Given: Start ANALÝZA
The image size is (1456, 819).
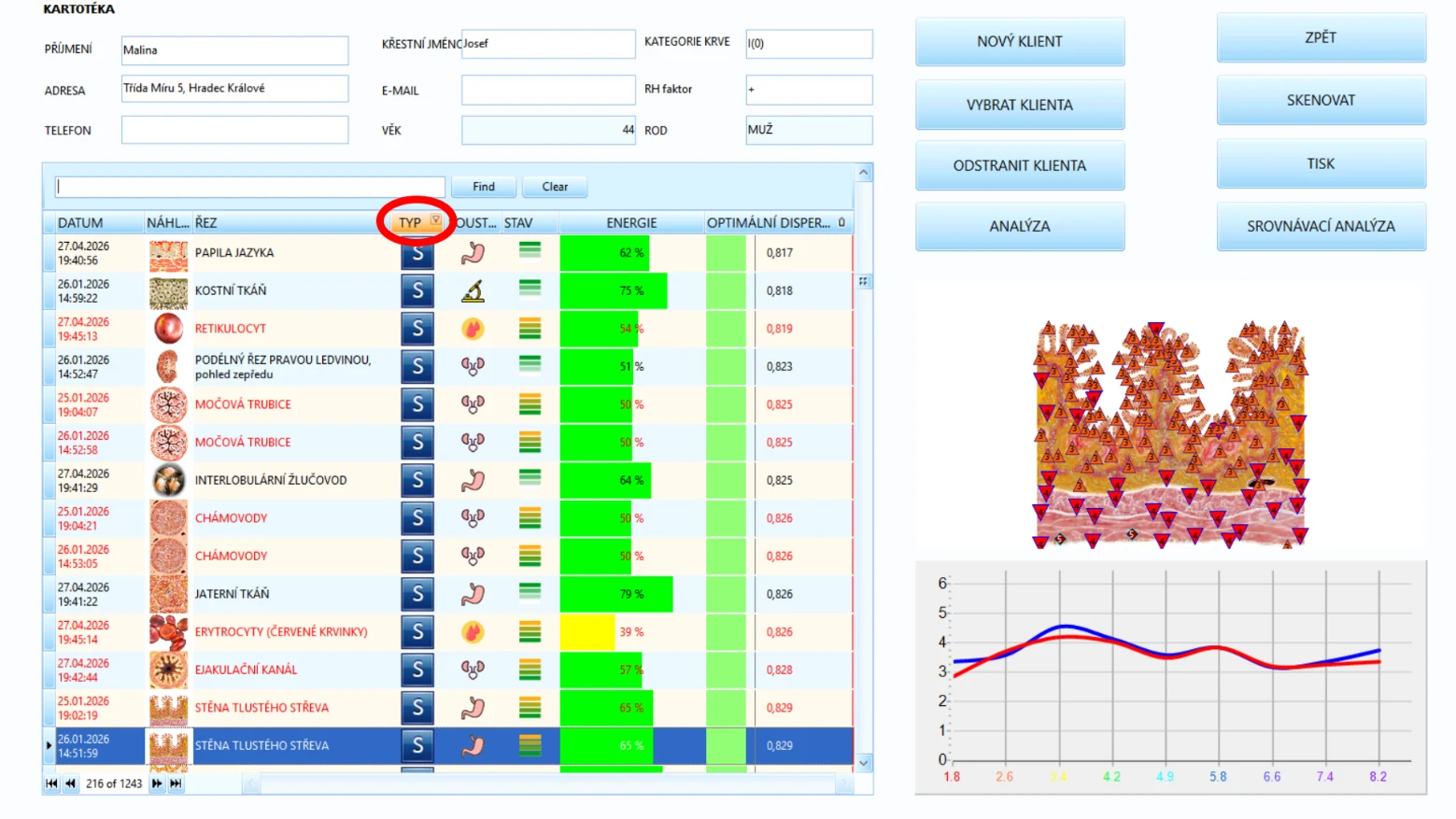Looking at the screenshot, I should [1019, 226].
